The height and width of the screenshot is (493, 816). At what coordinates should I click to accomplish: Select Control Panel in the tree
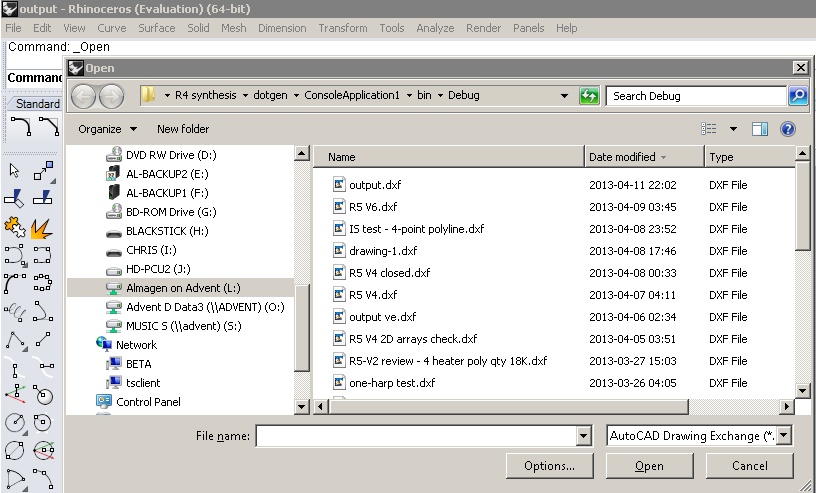[148, 402]
